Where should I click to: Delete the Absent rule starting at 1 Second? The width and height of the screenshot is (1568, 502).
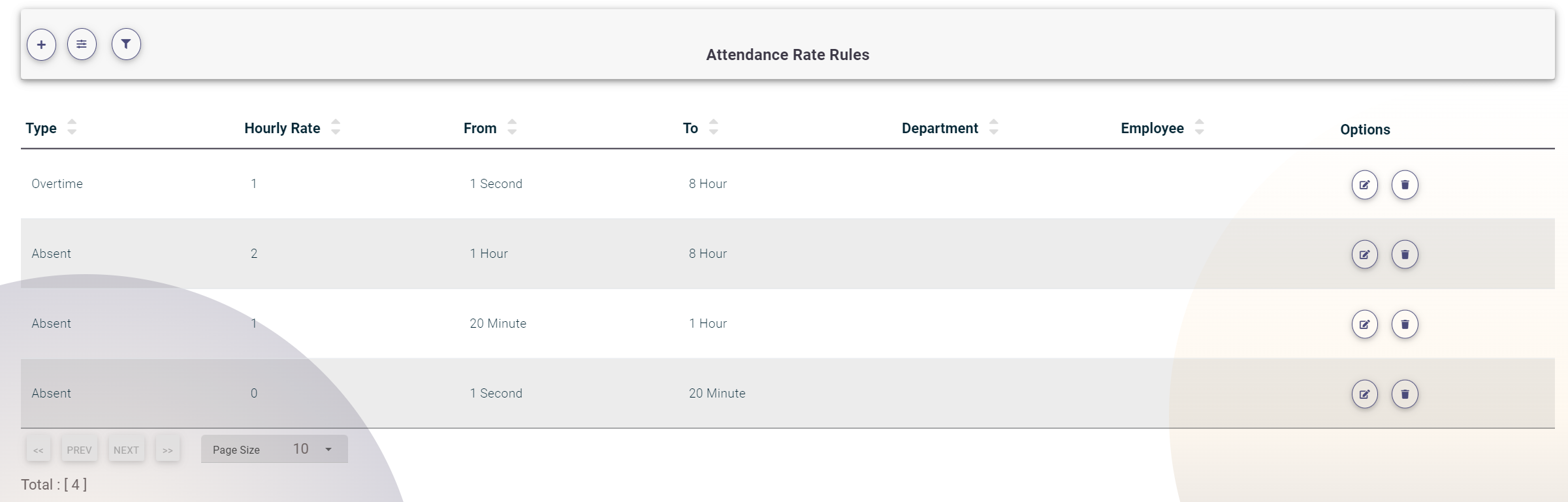tap(1405, 394)
